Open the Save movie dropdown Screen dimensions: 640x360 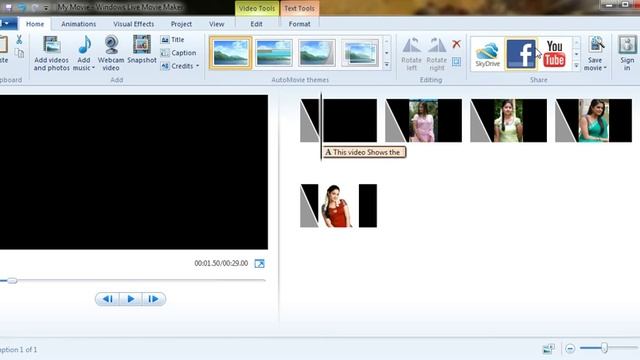coord(596,54)
